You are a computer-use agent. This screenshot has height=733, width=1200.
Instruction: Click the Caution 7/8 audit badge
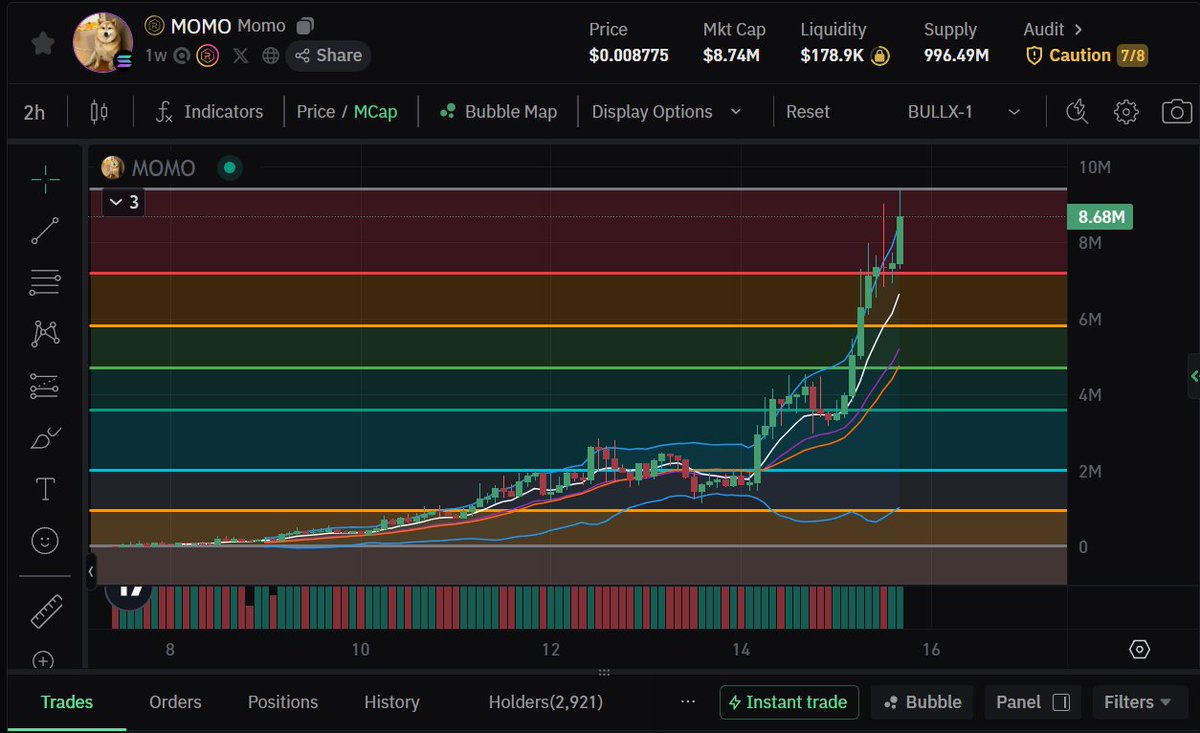pos(1086,55)
